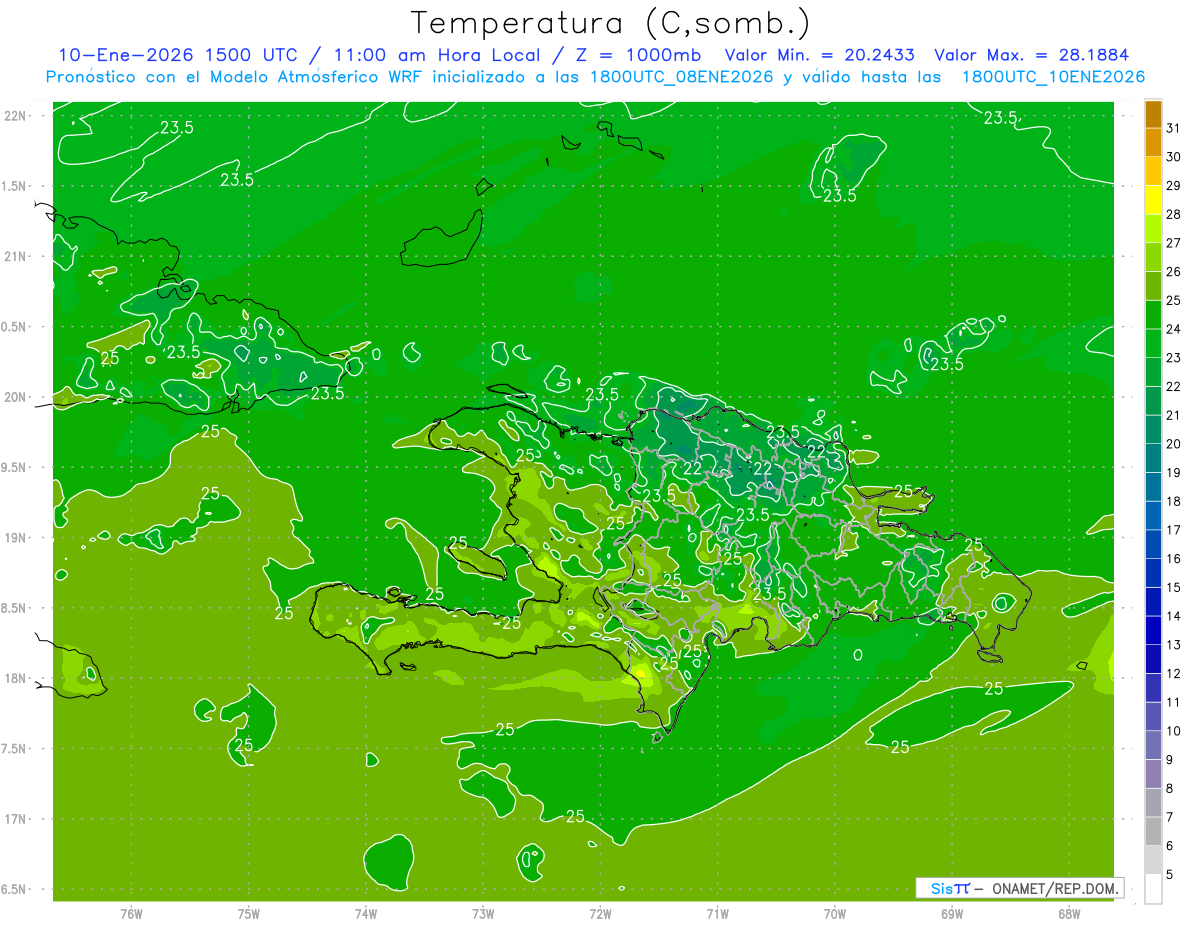Image resolution: width=1200 pixels, height=927 pixels.
Task: Click the 17N latitude axis label
Action: coord(17,819)
